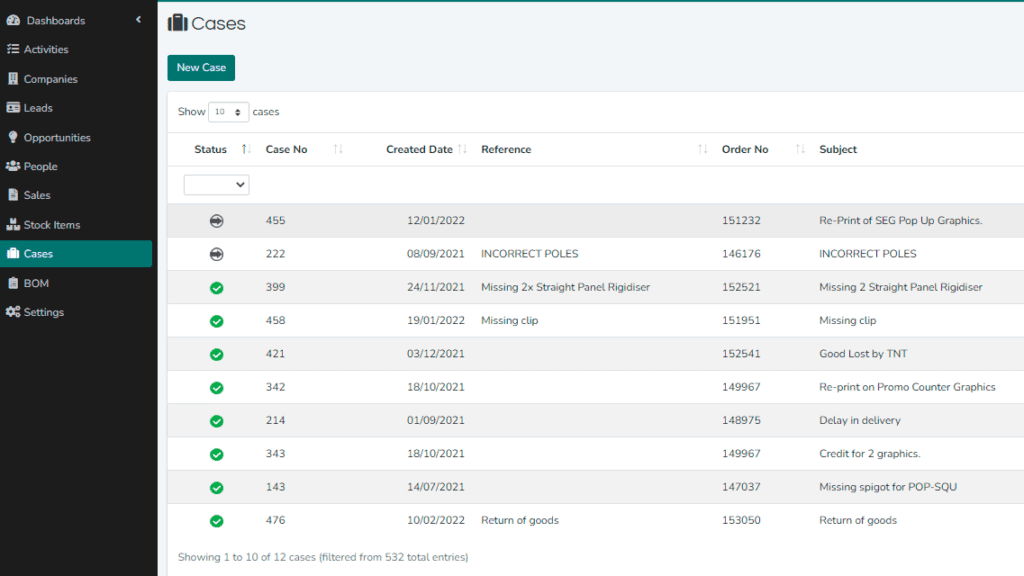Click the Settings gears icon
1024x576 pixels.
(x=13, y=312)
